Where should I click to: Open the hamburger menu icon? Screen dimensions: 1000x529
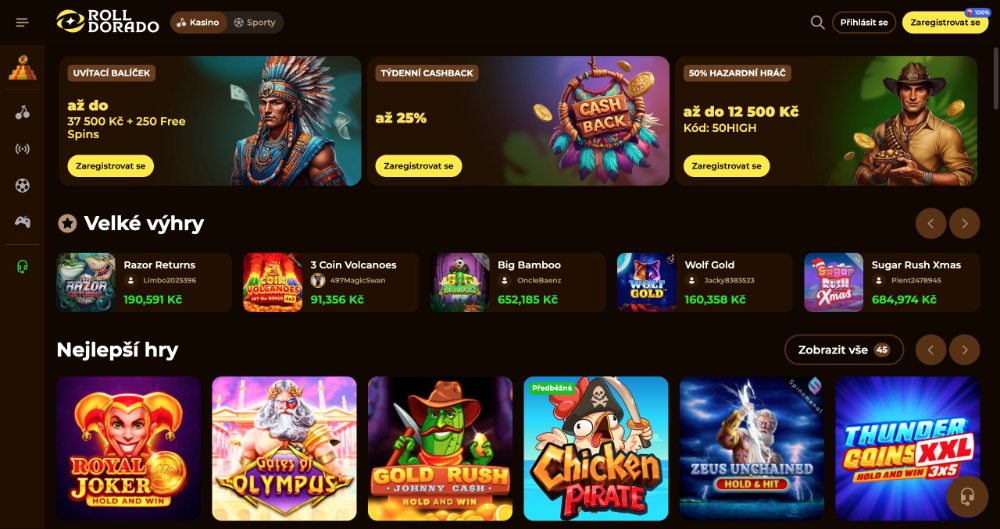22,22
